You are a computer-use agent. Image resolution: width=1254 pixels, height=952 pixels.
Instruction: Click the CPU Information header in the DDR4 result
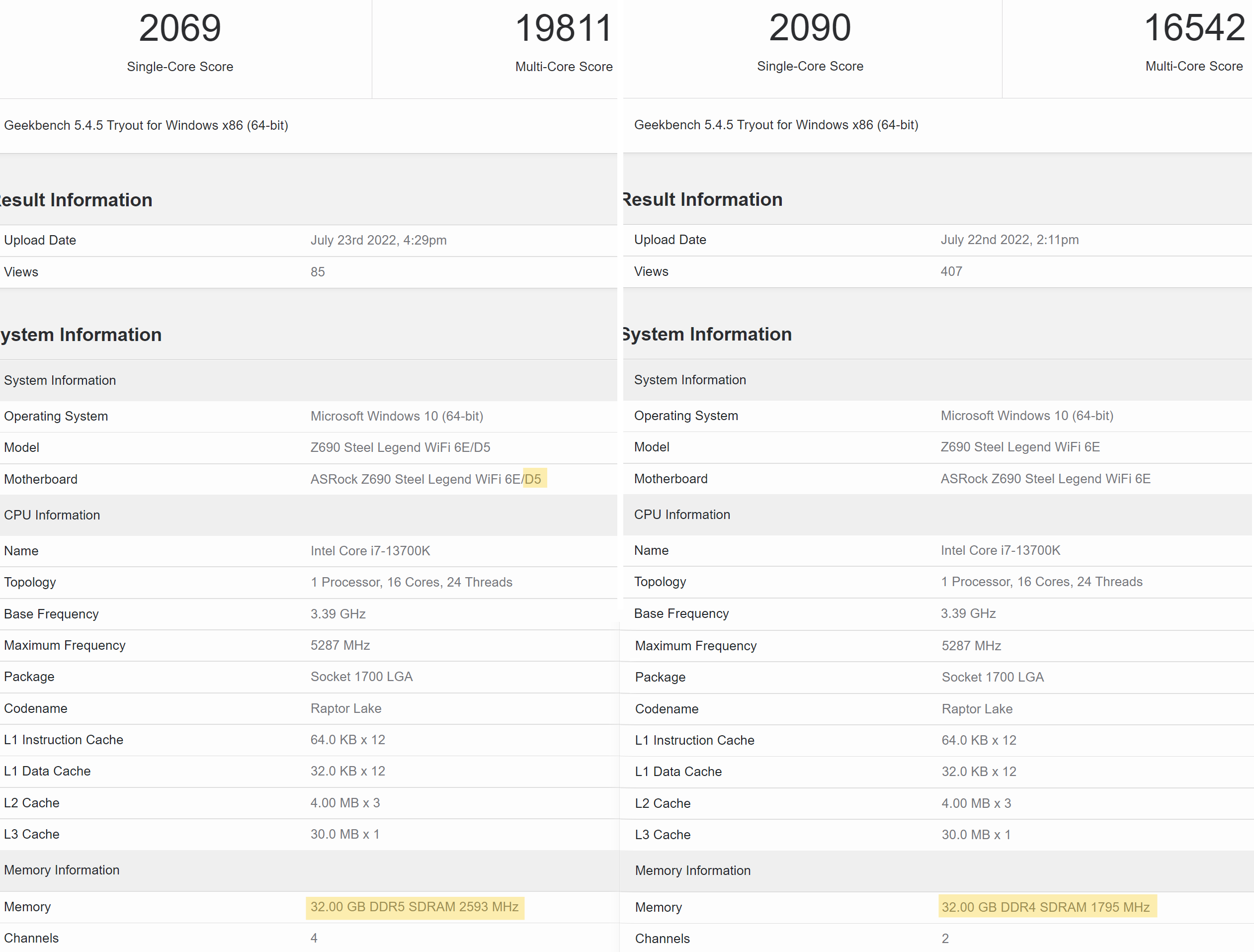pos(682,514)
